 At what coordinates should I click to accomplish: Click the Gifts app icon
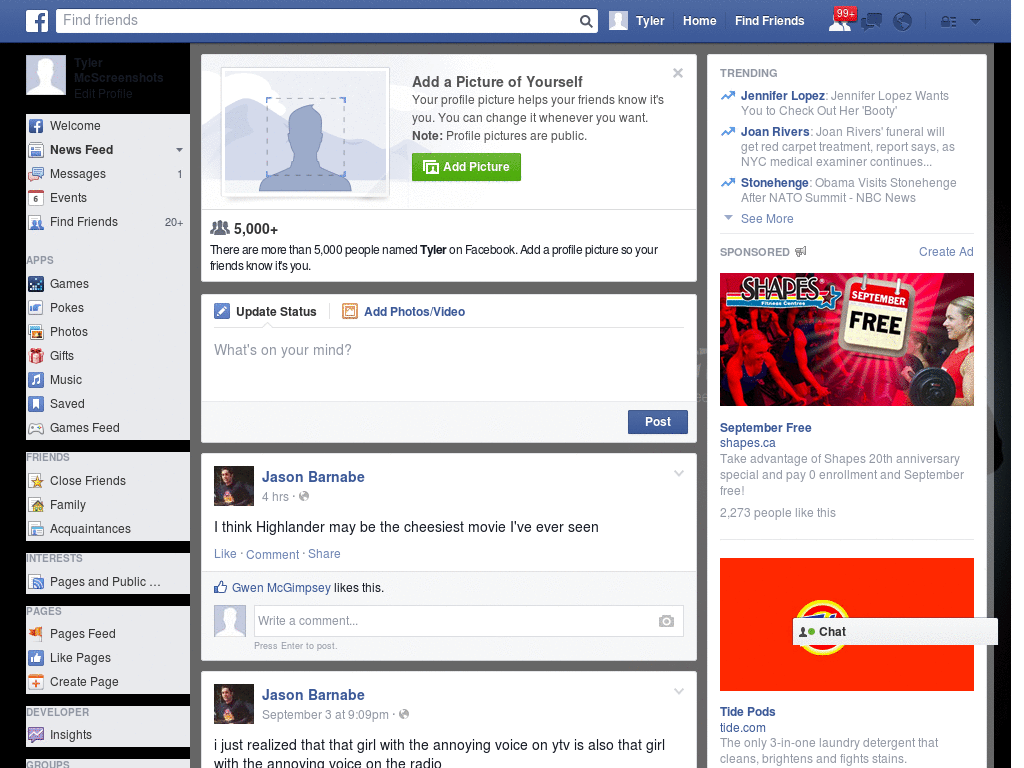click(x=37, y=356)
